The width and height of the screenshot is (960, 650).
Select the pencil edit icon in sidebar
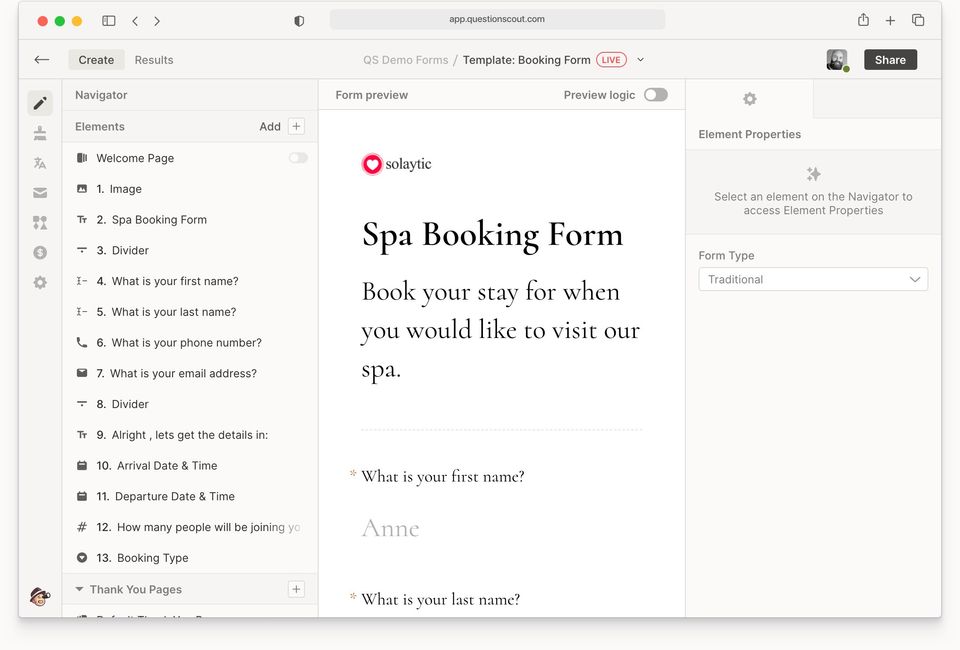pyautogui.click(x=40, y=103)
